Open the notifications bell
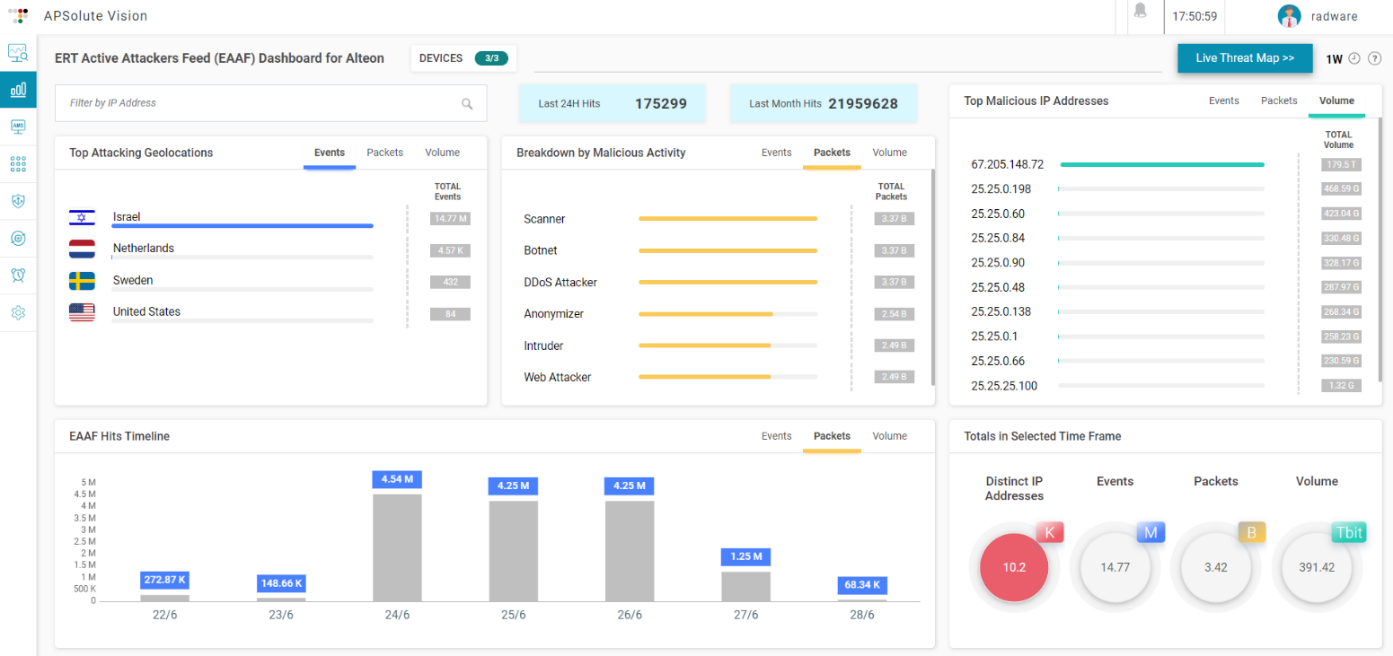This screenshot has height=656, width=1393. 1140,11
